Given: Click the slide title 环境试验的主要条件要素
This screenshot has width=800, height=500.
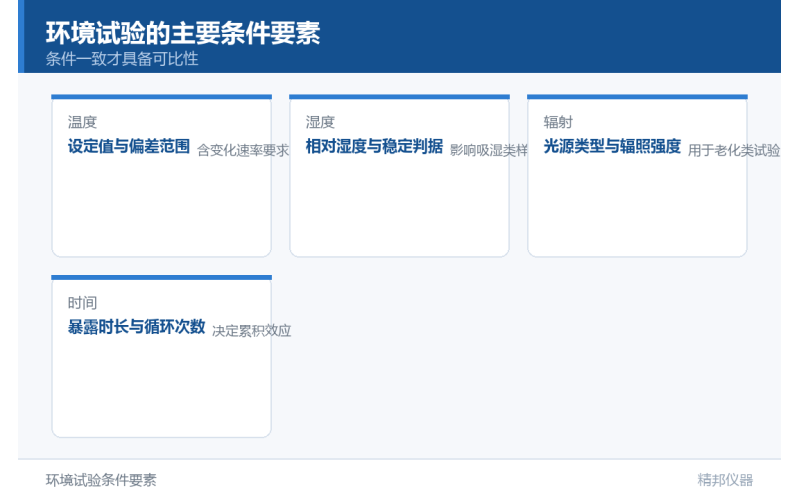Looking at the screenshot, I should [183, 33].
